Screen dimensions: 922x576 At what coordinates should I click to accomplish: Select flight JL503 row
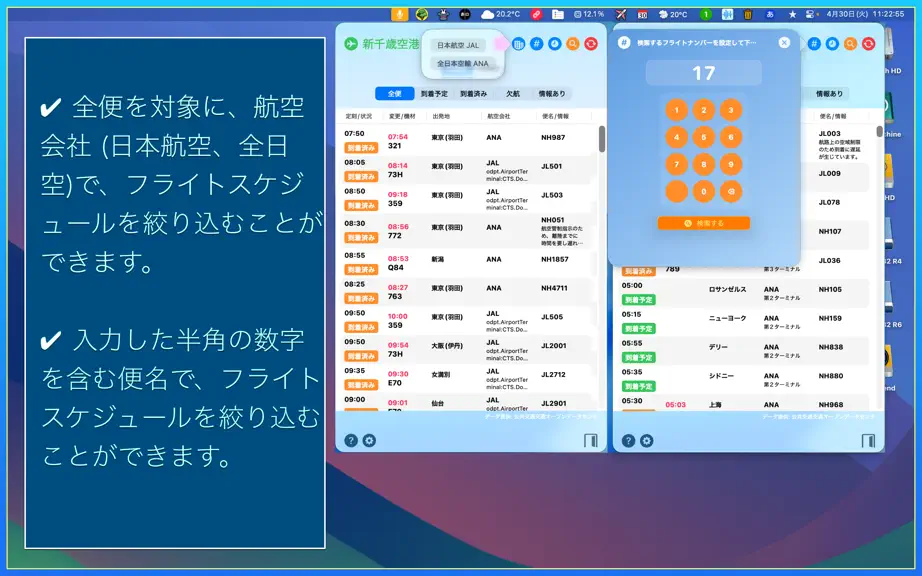pos(469,199)
